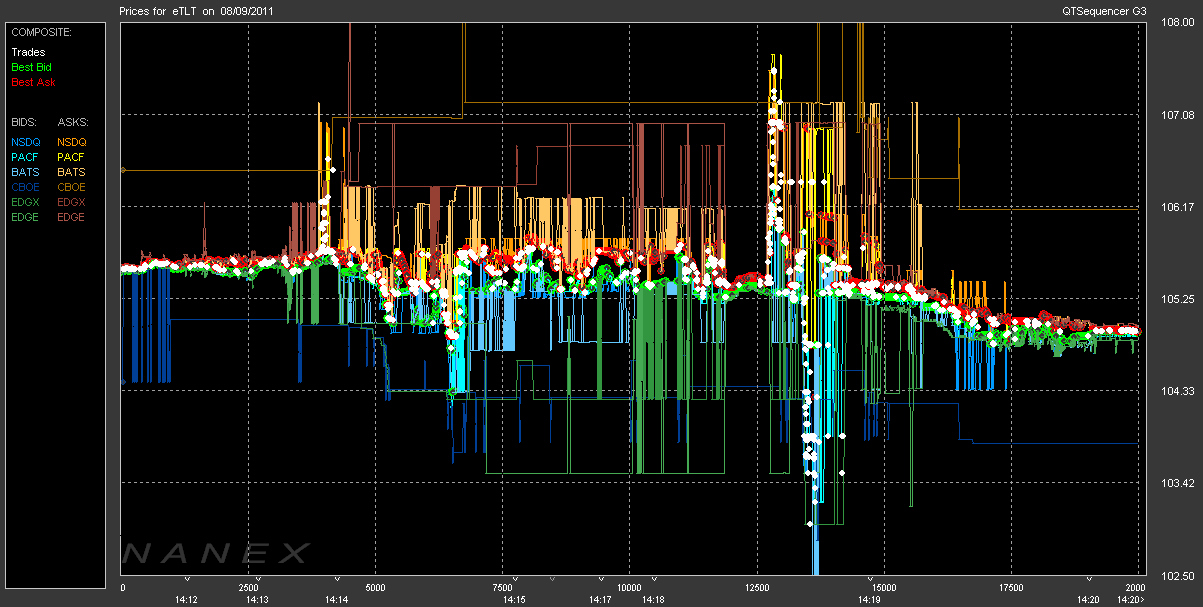Click the 10000 sequence axis label
The width and height of the screenshot is (1203, 607).
pos(628,587)
